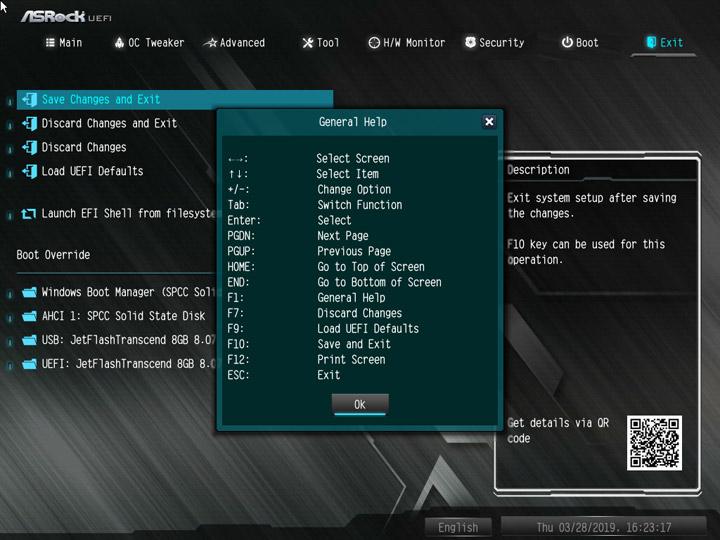Screen dimensions: 720x540
Task: Click the Boot power icon
Action: (x=567, y=42)
